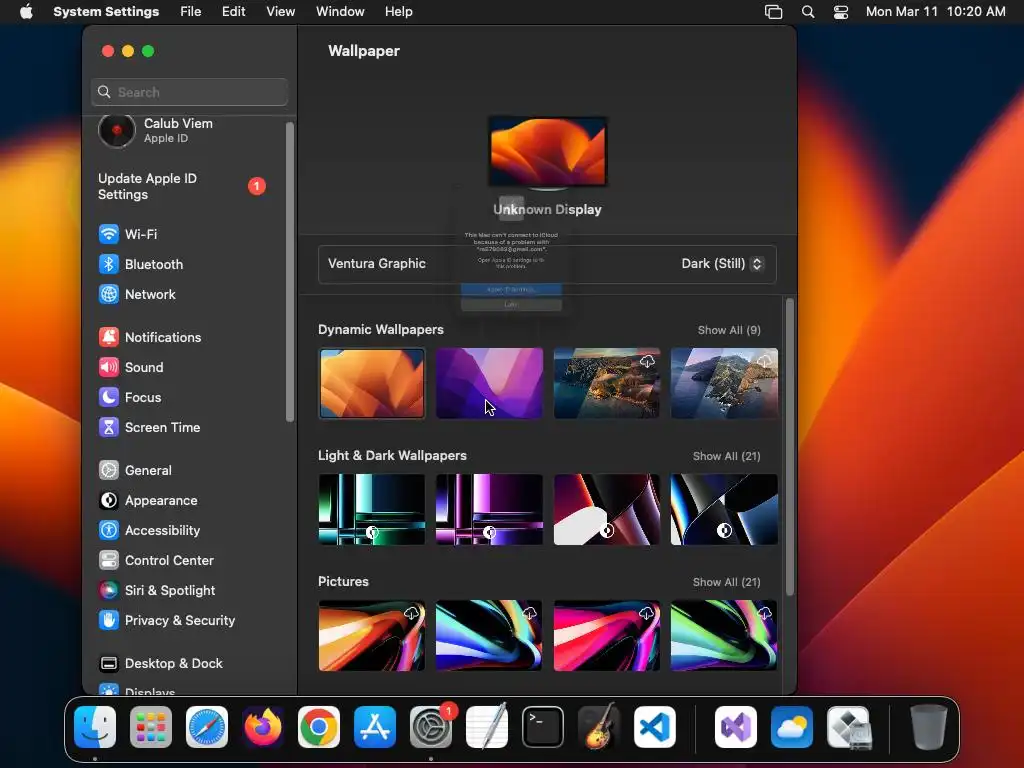Viewport: 1024px width, 768px height.
Task: Launch Google Chrome from the Dock
Action: (x=319, y=727)
